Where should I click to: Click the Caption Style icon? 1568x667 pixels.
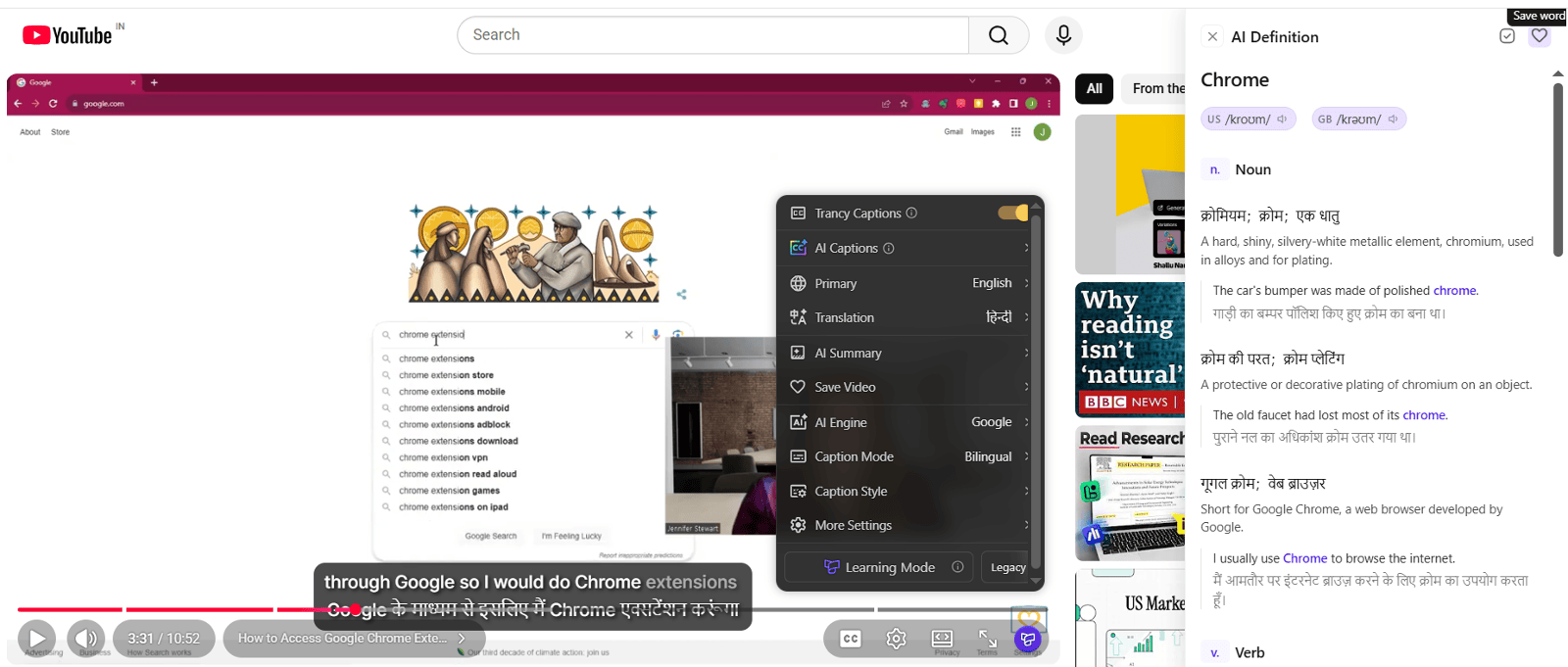(798, 491)
